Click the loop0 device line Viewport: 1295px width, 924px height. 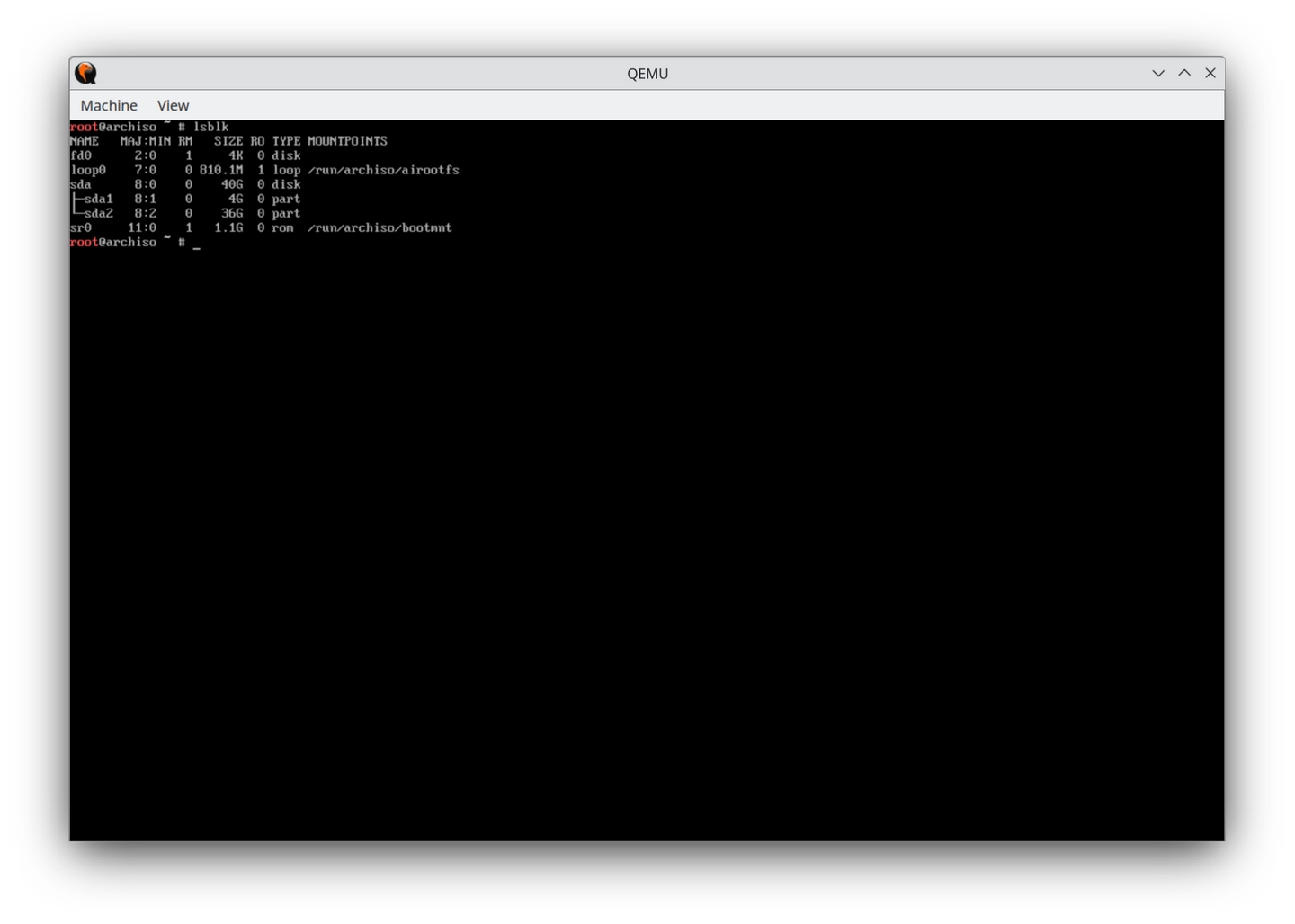87,170
